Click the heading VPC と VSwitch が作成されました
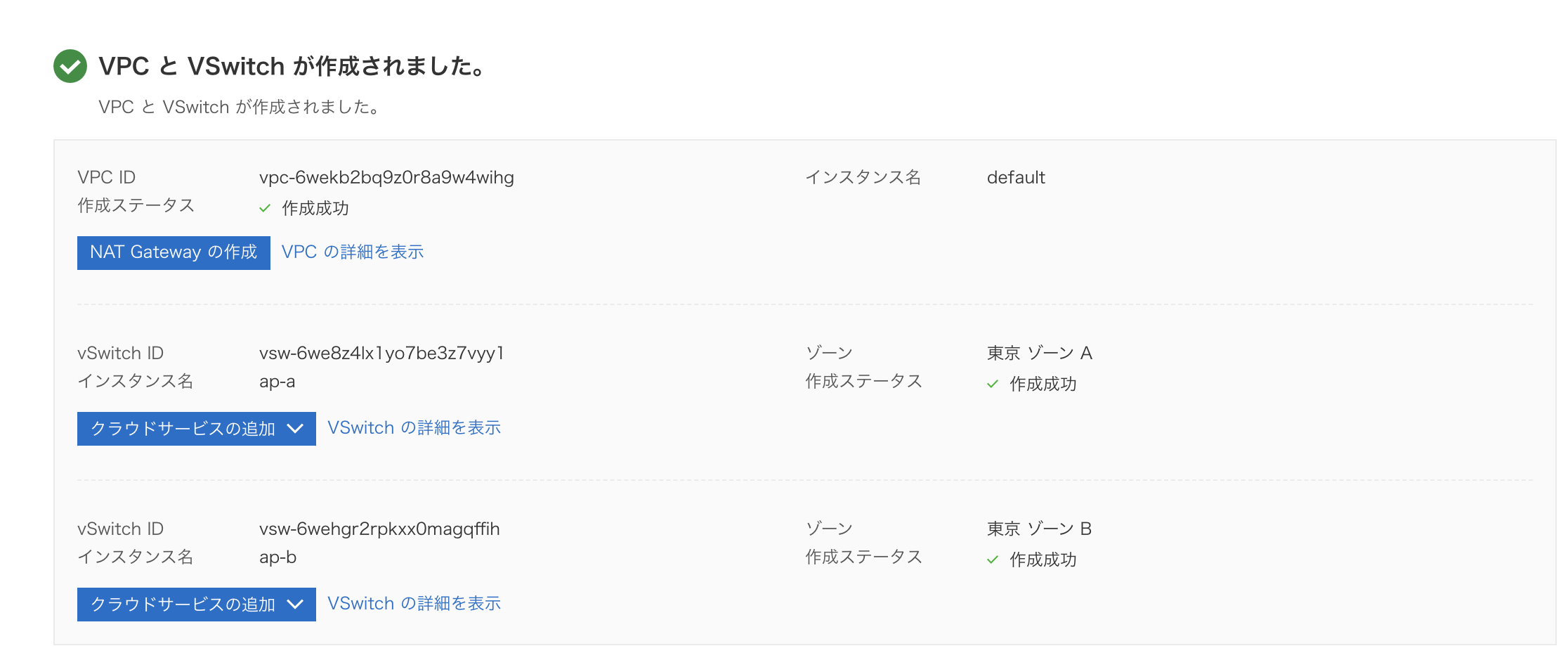The image size is (1568, 665). pyautogui.click(x=292, y=67)
